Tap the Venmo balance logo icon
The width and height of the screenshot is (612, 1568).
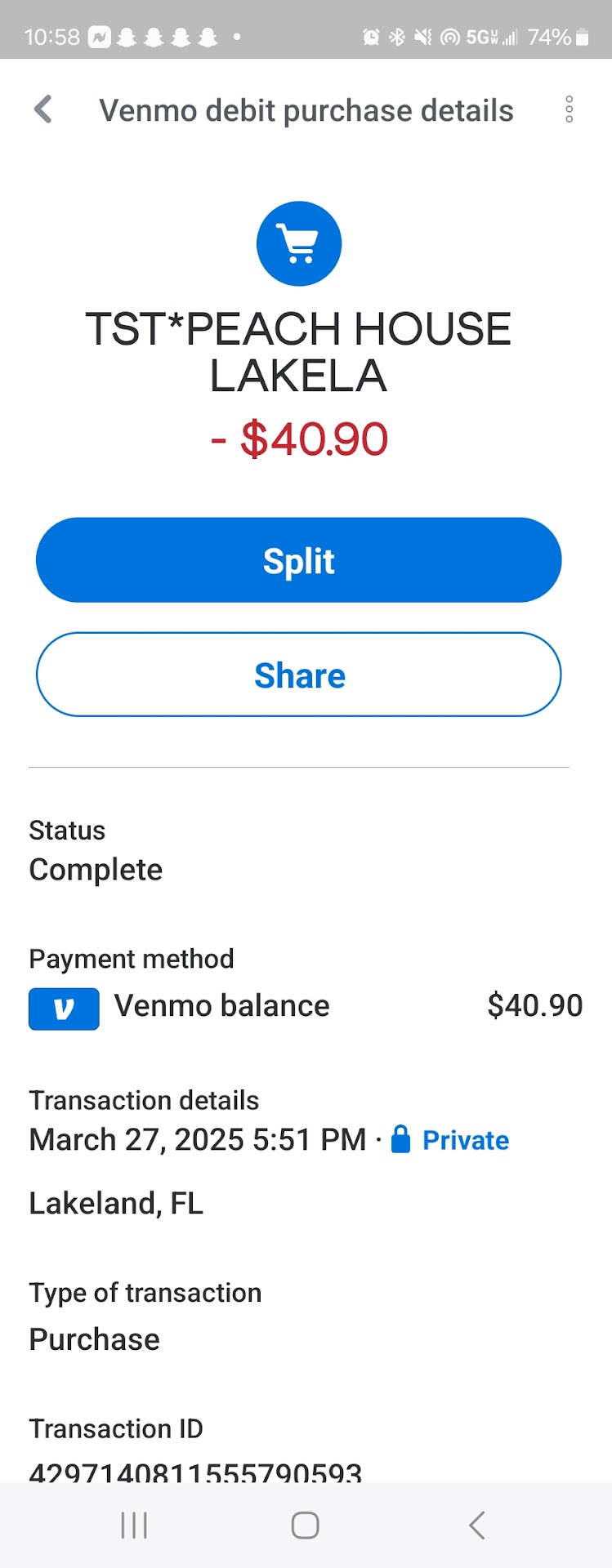[x=64, y=1009]
